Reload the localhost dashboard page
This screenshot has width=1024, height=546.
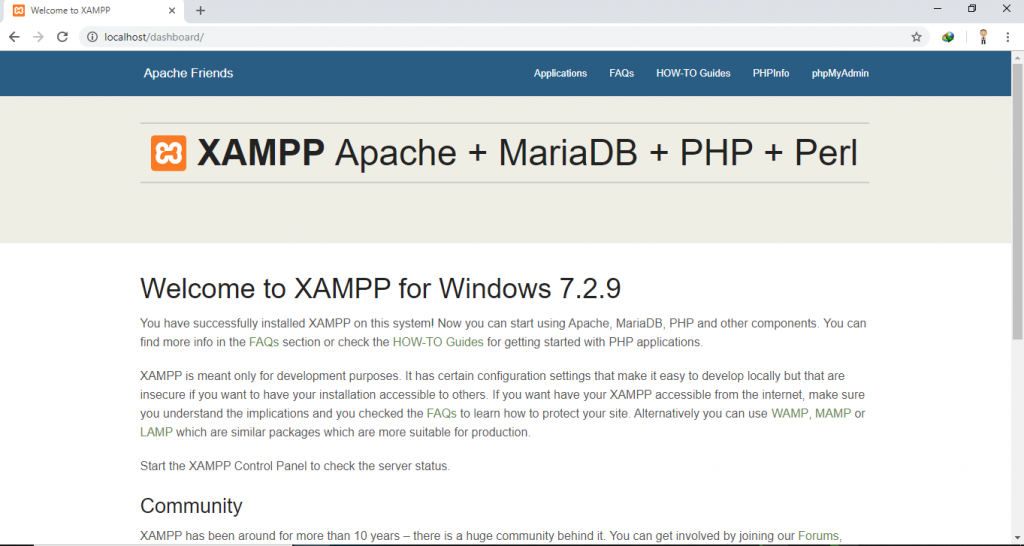pos(62,37)
